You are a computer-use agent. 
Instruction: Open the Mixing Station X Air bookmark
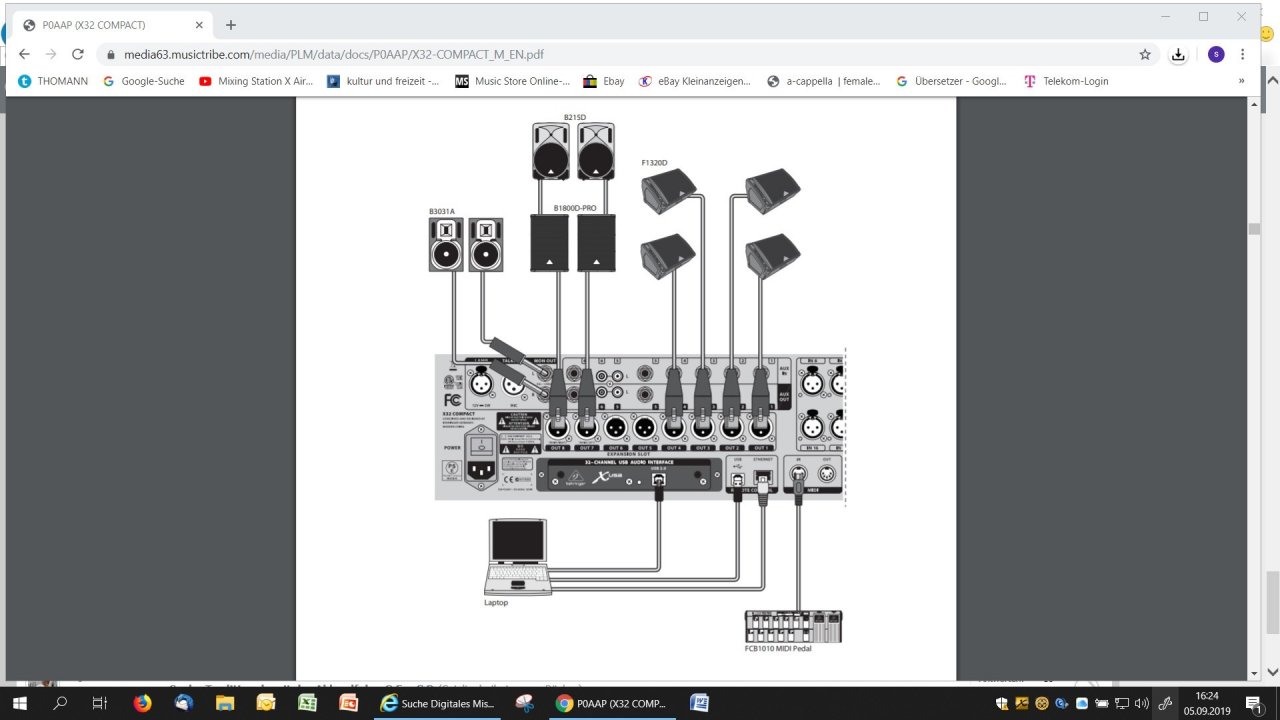pos(256,81)
